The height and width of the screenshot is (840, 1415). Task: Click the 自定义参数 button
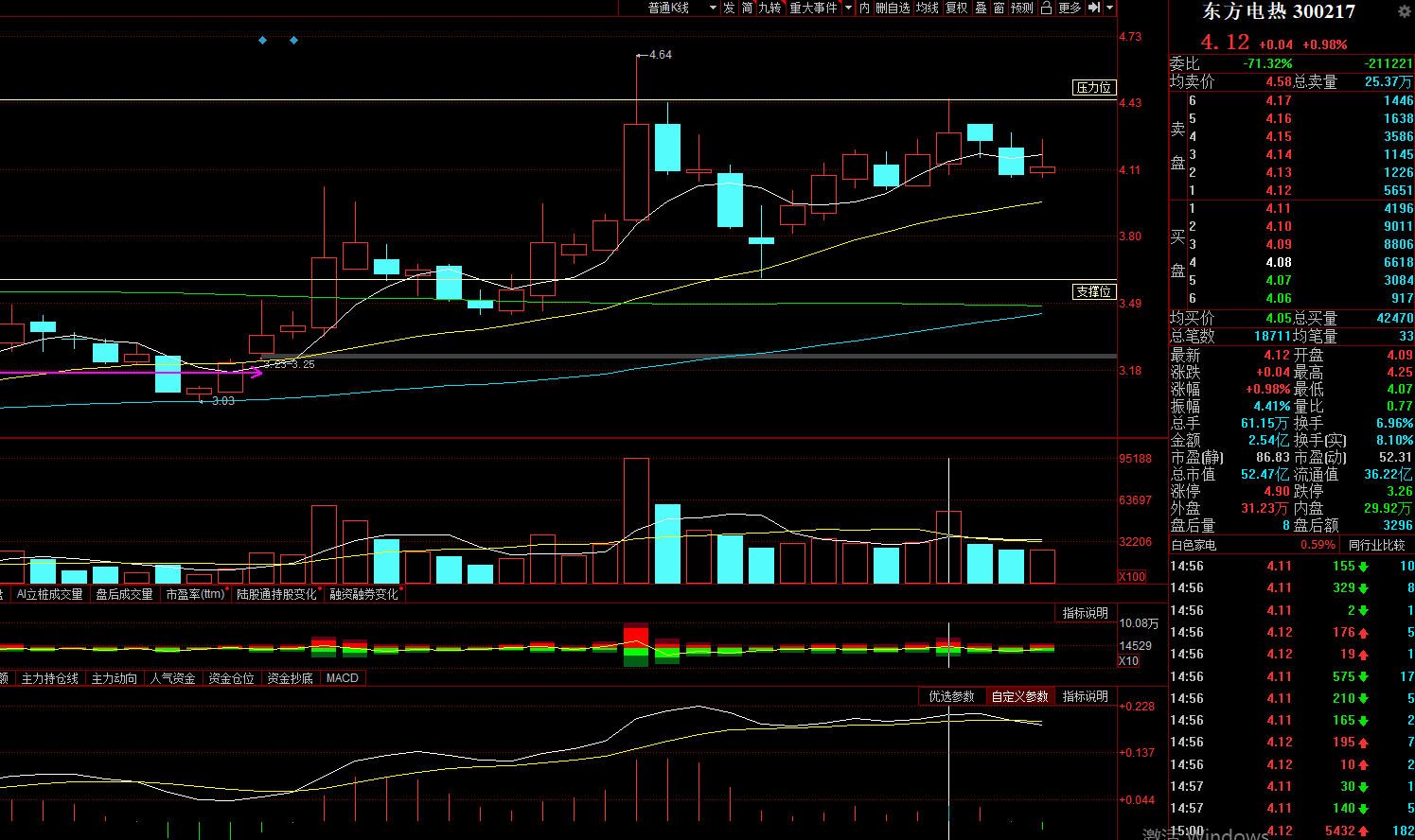pyautogui.click(x=1019, y=696)
